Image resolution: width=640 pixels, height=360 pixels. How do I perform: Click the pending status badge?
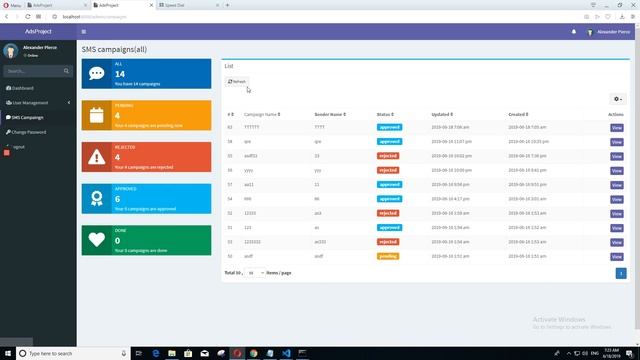388,256
